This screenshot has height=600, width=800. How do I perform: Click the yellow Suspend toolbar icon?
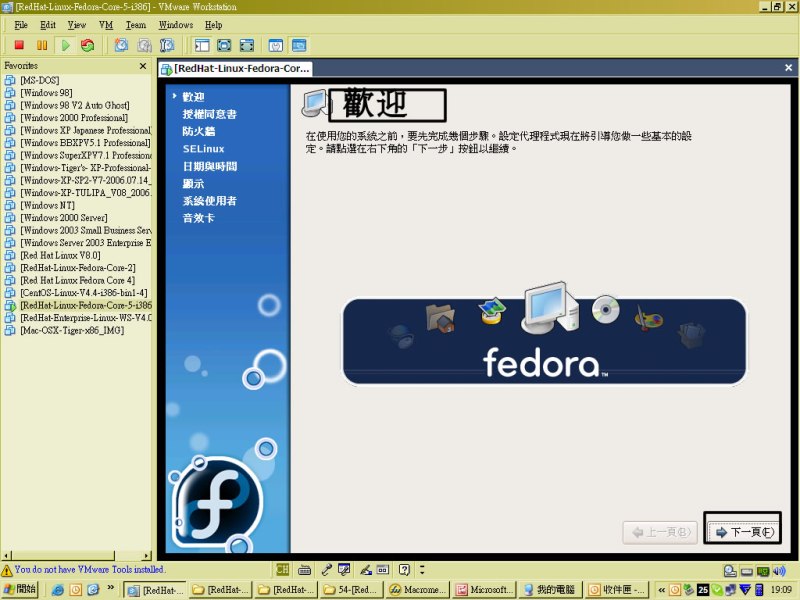(x=42, y=45)
